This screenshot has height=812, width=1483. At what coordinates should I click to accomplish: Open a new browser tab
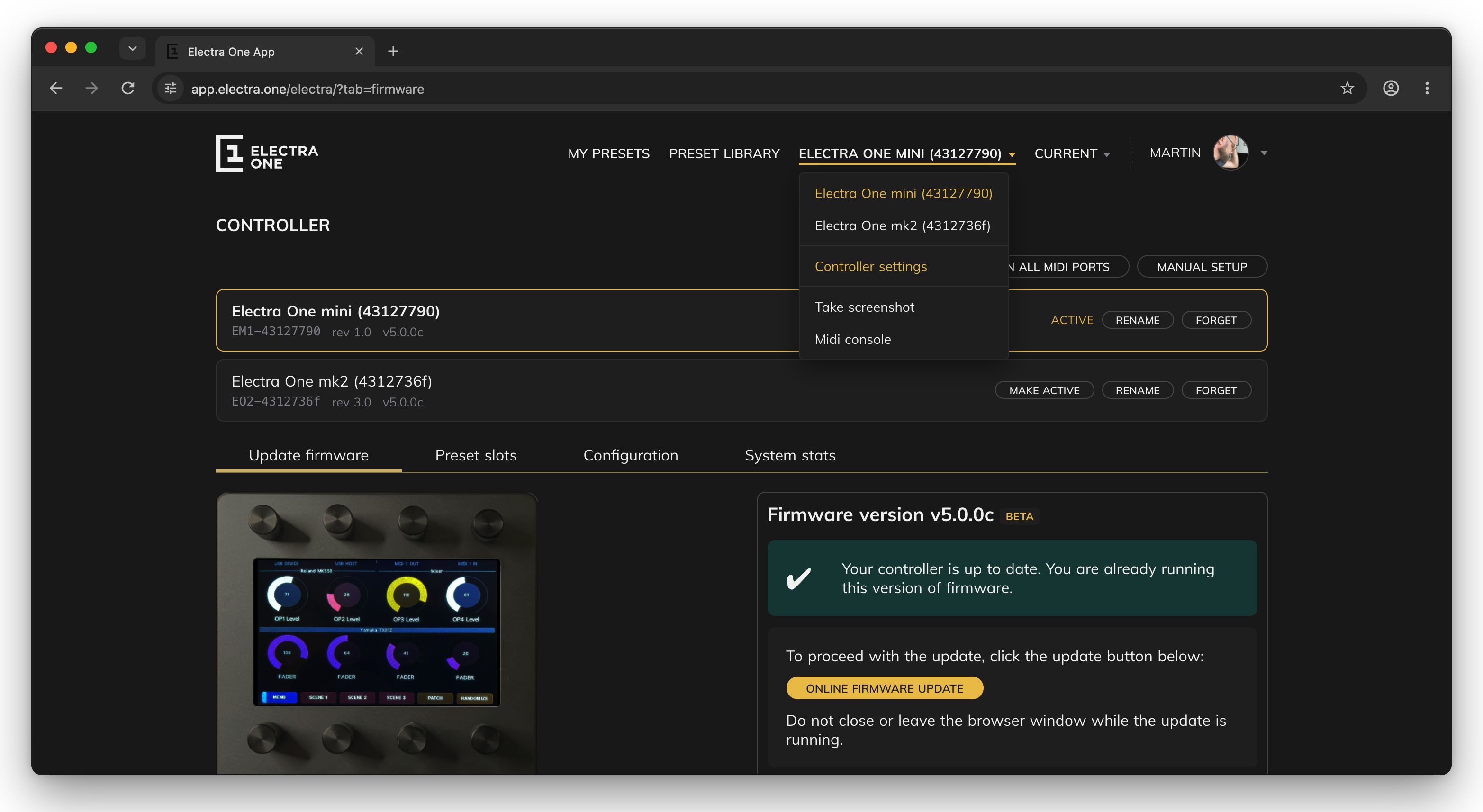393,51
